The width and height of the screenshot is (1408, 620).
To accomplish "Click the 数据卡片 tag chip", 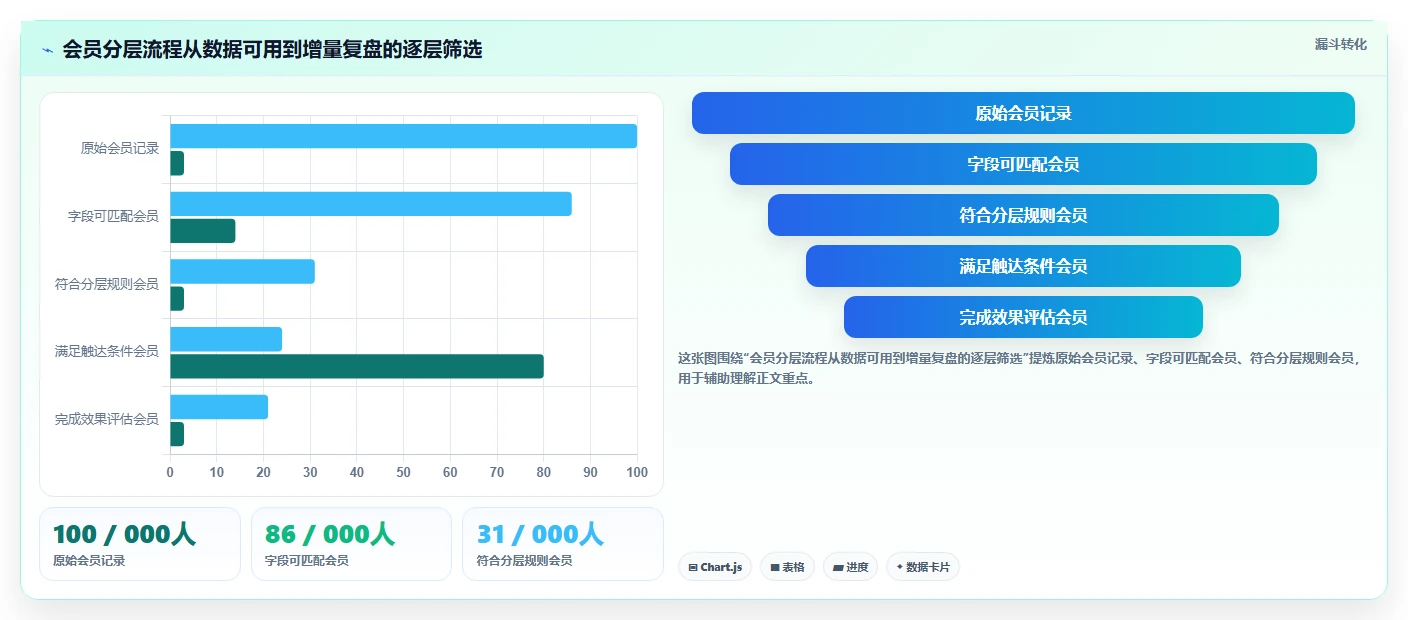I will point(923,567).
